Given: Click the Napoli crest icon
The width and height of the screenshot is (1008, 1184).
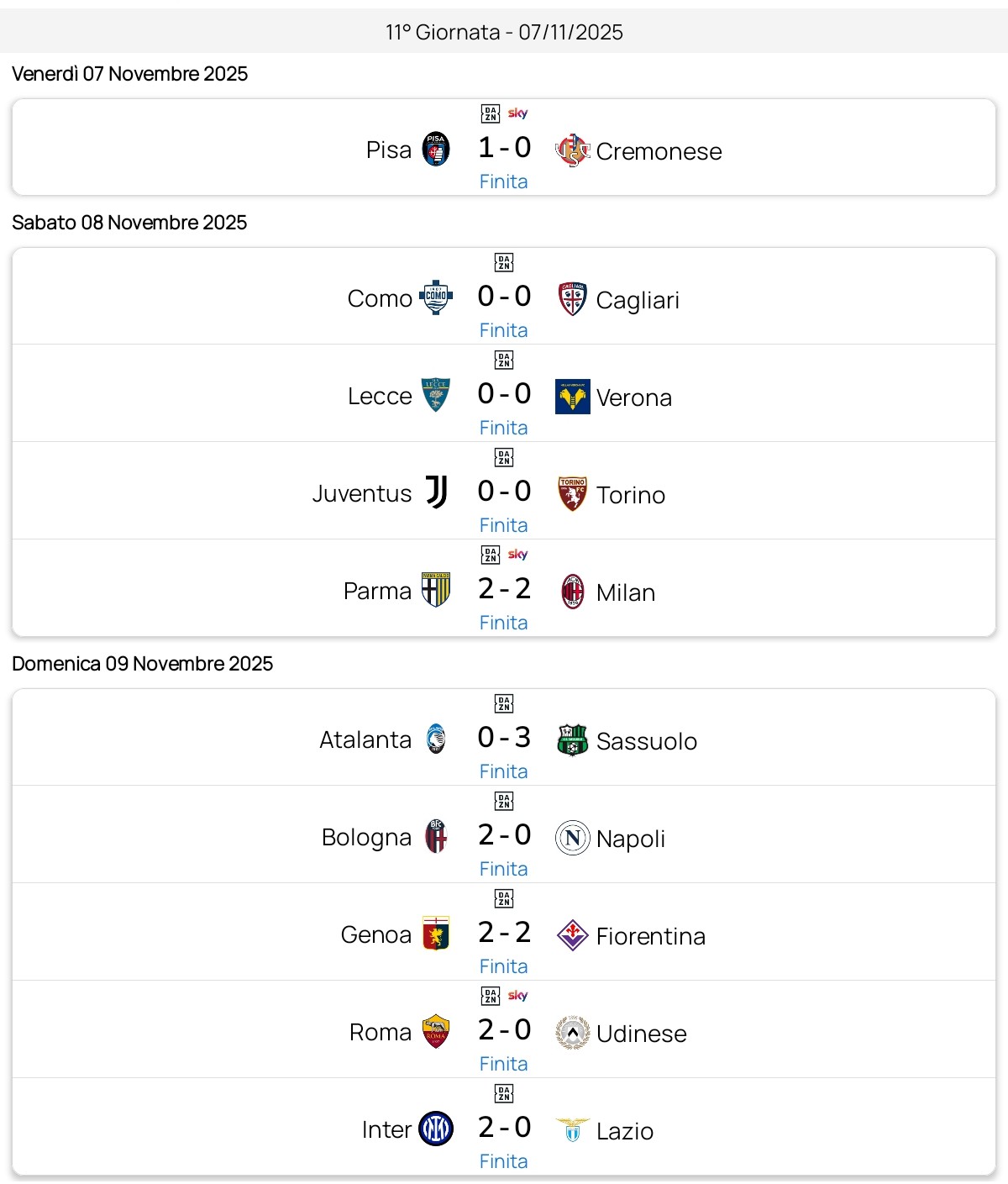Looking at the screenshot, I should tap(573, 838).
